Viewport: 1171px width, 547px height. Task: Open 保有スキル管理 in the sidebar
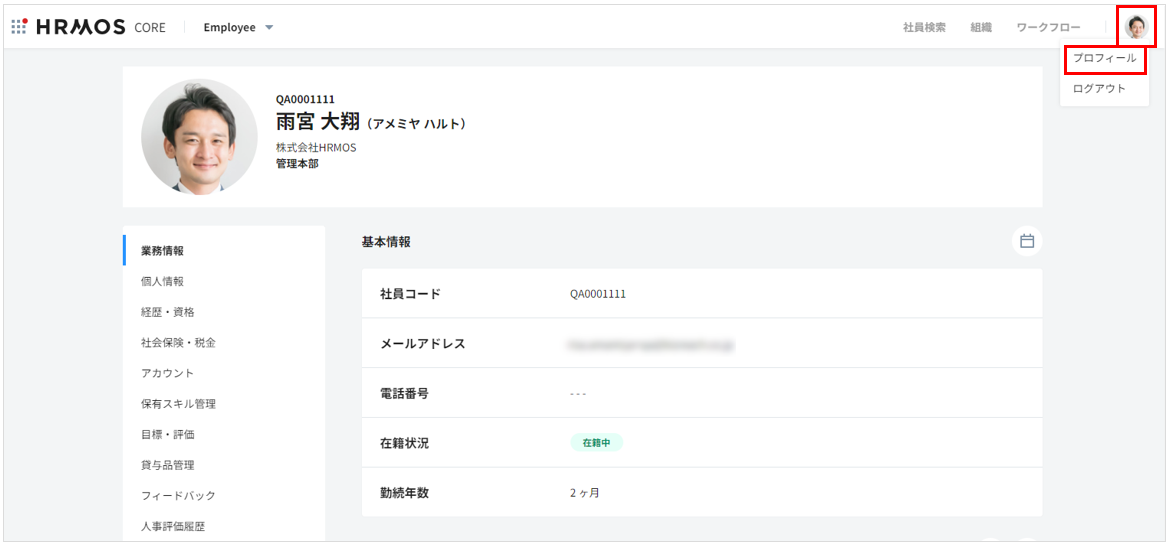click(178, 404)
